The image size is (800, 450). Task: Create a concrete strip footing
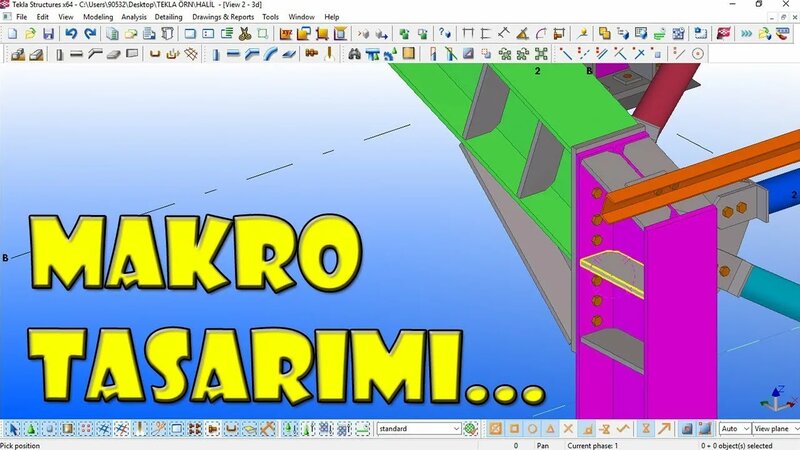point(36,54)
